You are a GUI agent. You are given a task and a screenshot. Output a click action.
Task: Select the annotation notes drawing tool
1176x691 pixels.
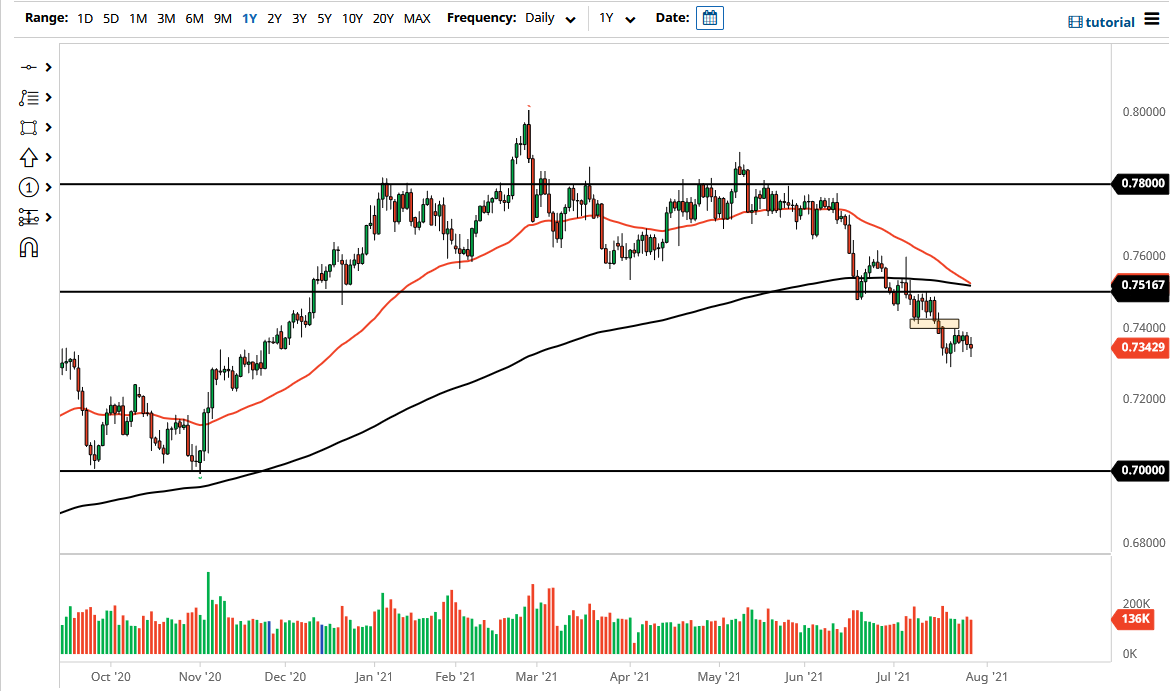28,97
